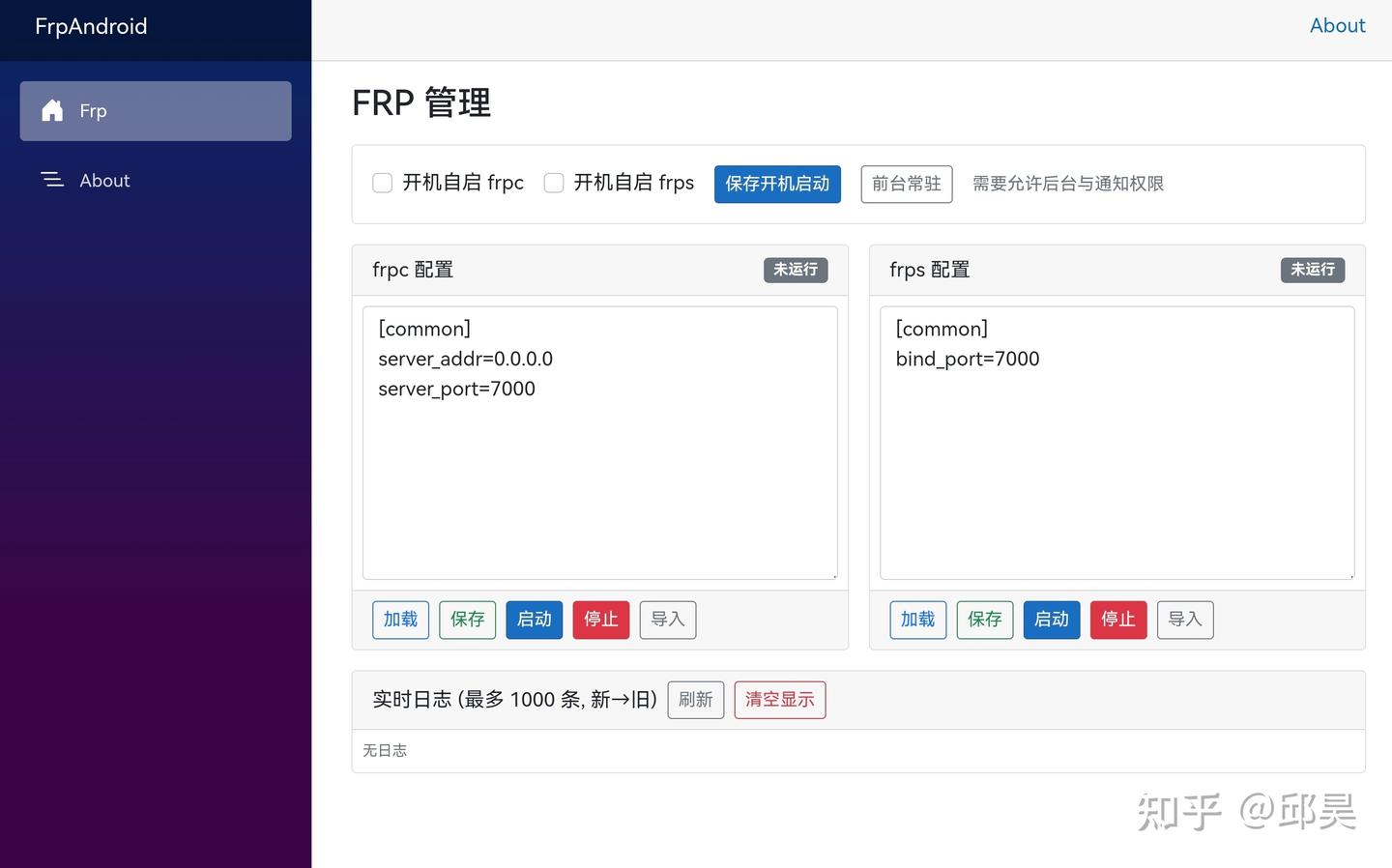Click the frpc 未运行 status badge
Screen dimensions: 1392x868
[x=796, y=270]
